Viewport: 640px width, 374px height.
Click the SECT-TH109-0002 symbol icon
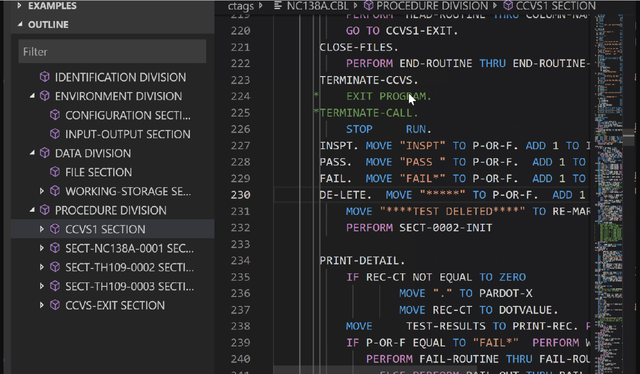click(x=55, y=267)
